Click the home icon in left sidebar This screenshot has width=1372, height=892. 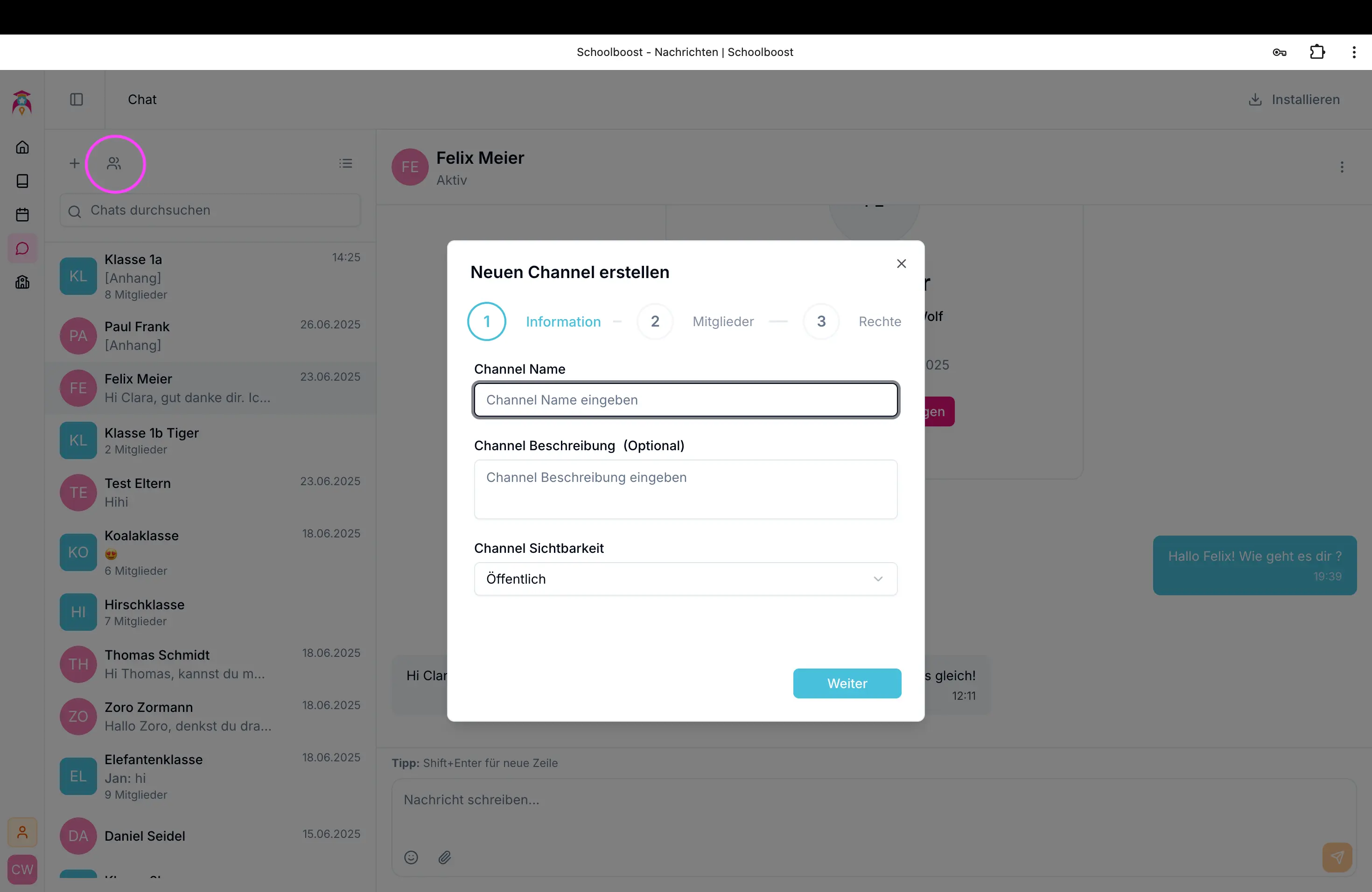tap(22, 147)
